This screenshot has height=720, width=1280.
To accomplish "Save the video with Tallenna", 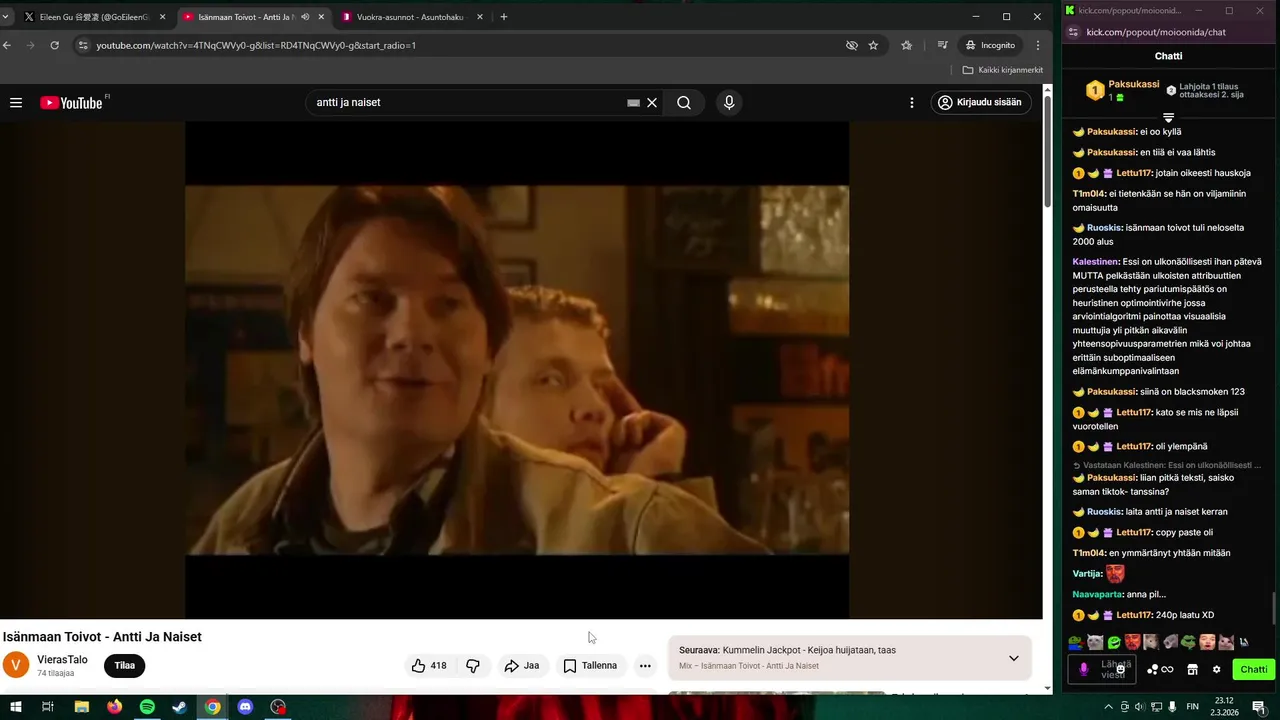I will coord(591,665).
